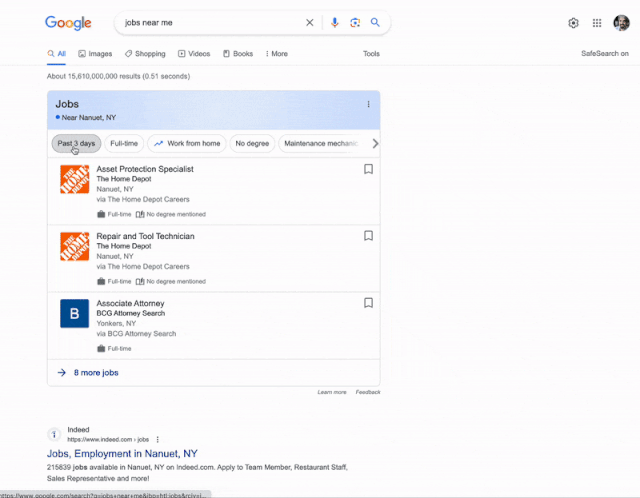Toggle Work from home filter chip

(187, 144)
